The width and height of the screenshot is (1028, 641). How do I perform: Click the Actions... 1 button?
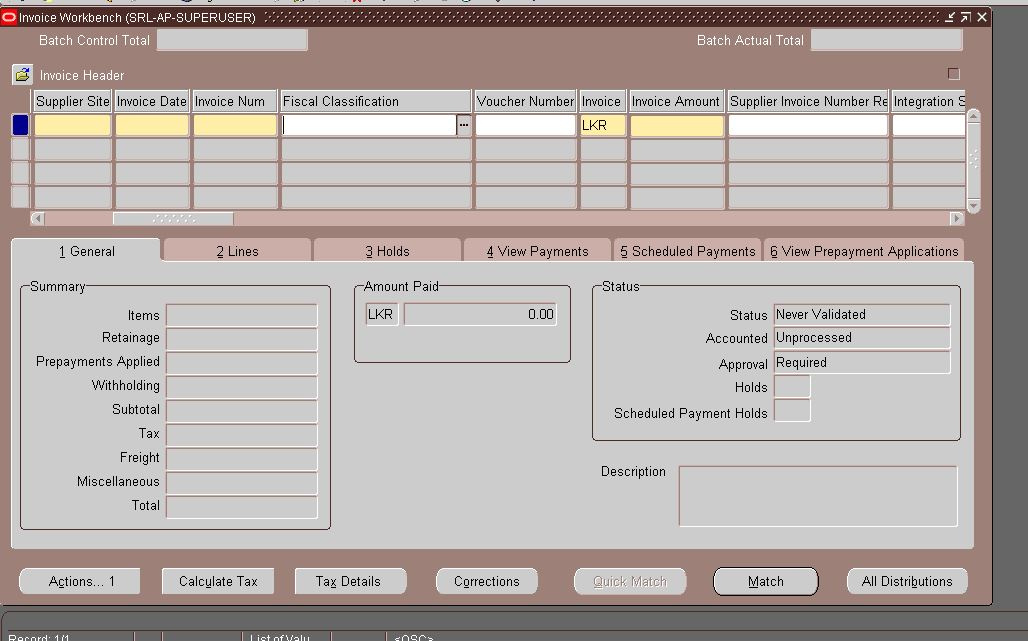(x=81, y=581)
